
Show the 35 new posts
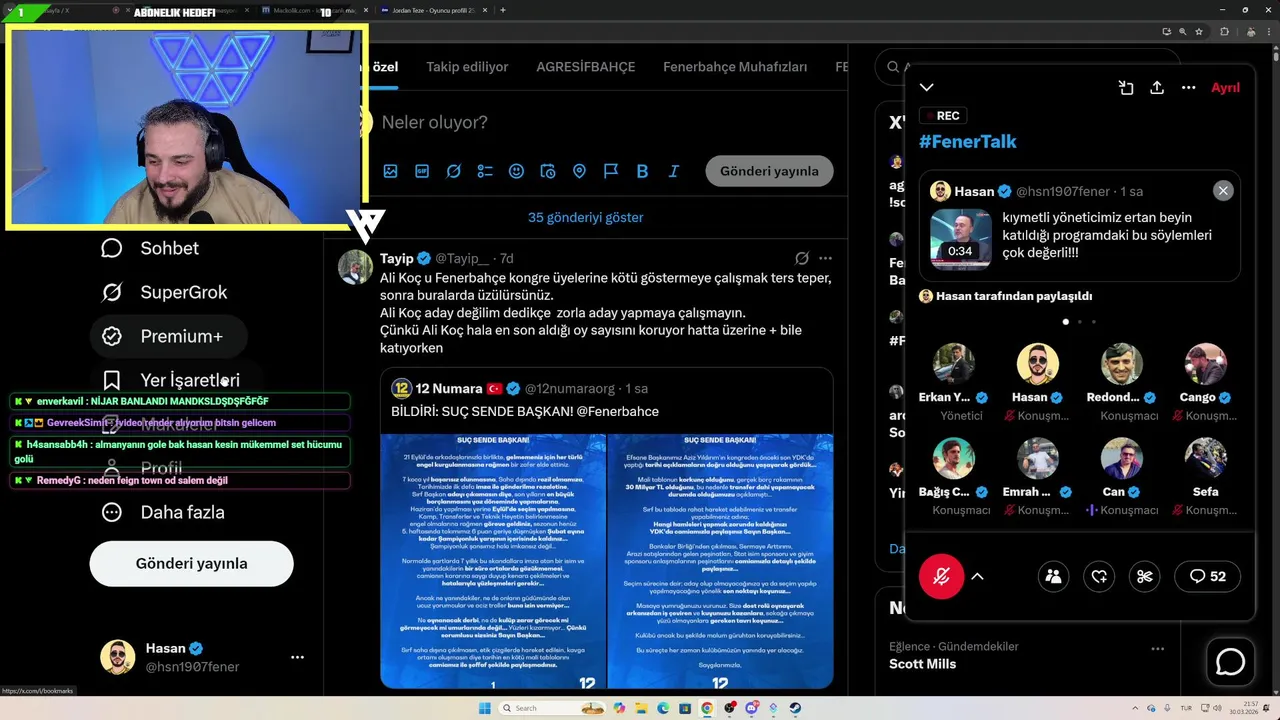(586, 217)
